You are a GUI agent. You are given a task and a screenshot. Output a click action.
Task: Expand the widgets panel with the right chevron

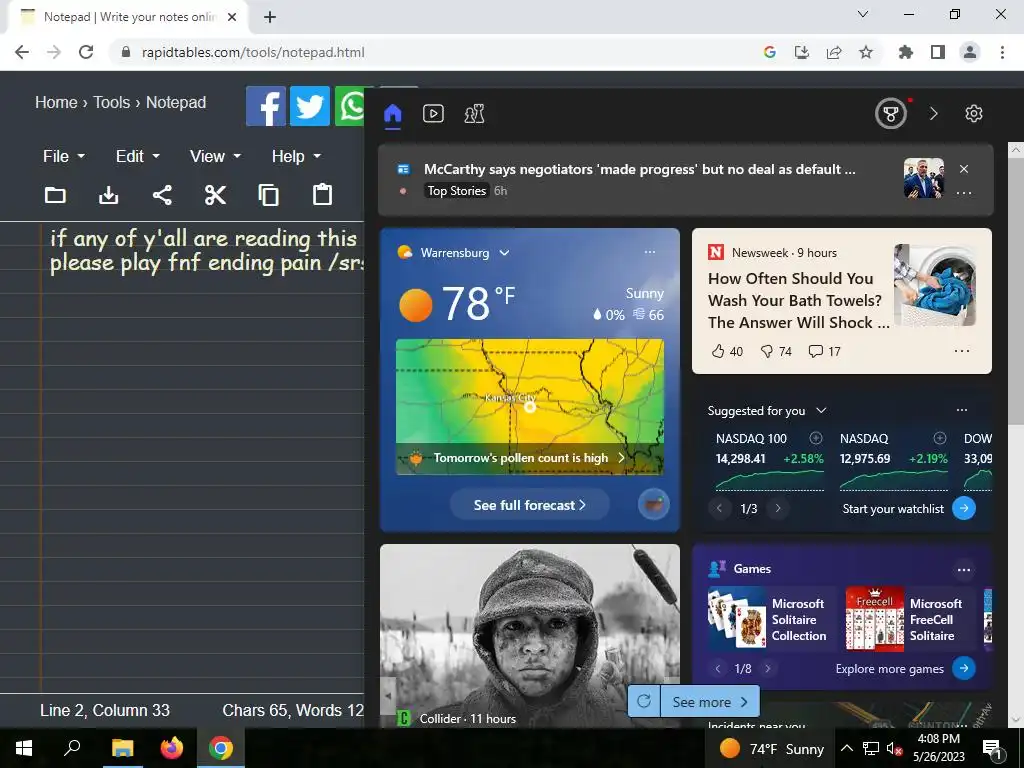[933, 114]
